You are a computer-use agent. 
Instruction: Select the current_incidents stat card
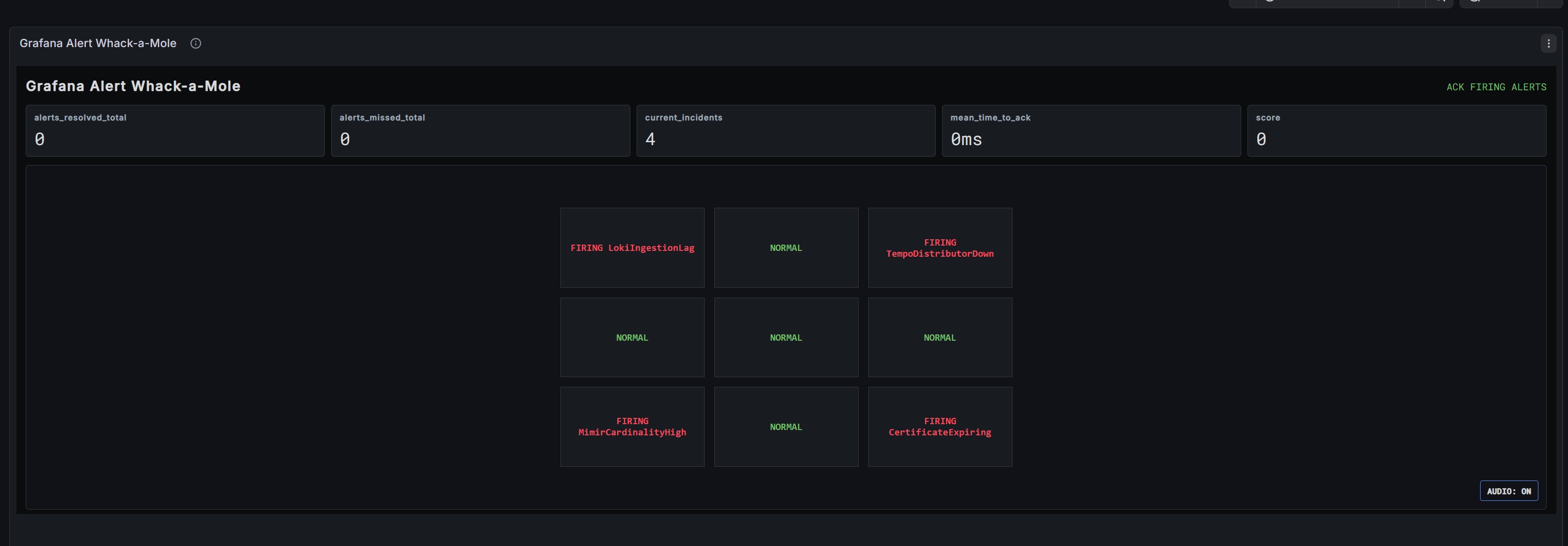786,131
